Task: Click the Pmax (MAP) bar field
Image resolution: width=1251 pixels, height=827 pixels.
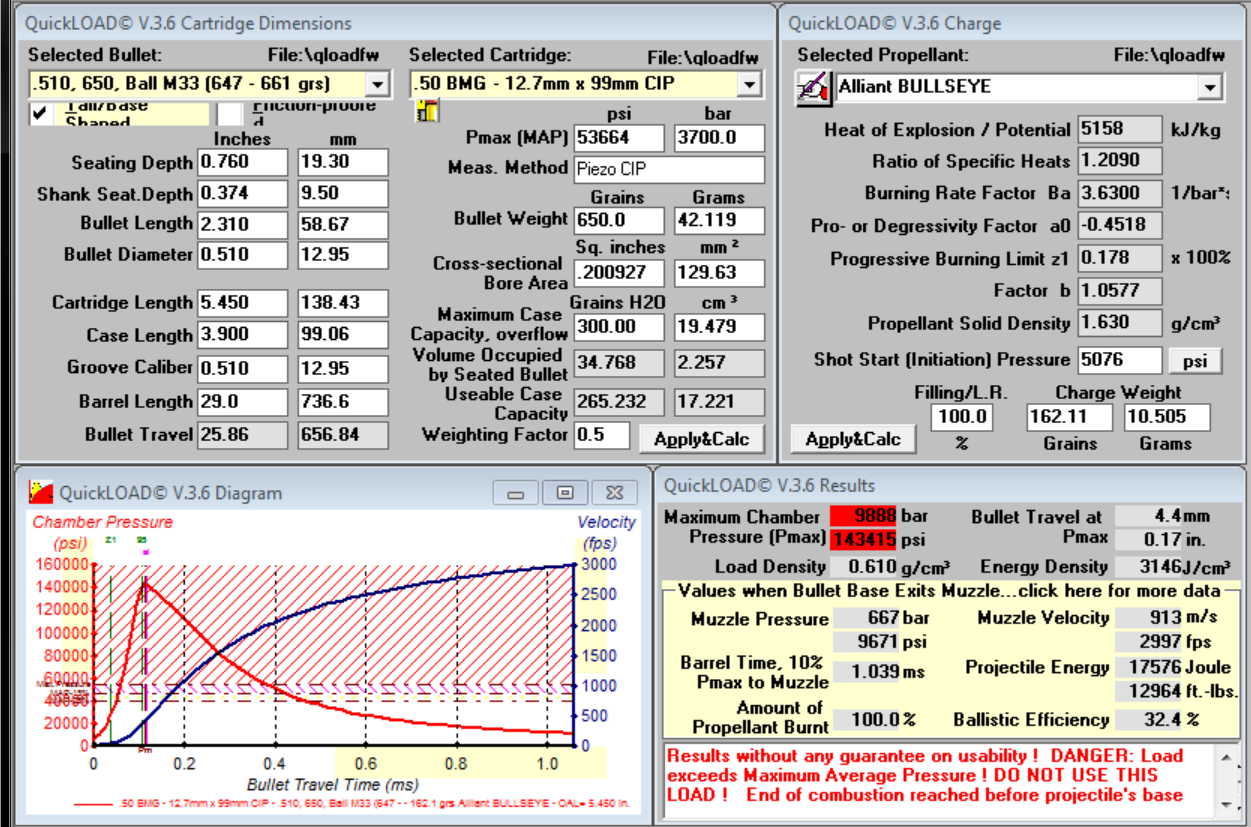Action: [719, 138]
